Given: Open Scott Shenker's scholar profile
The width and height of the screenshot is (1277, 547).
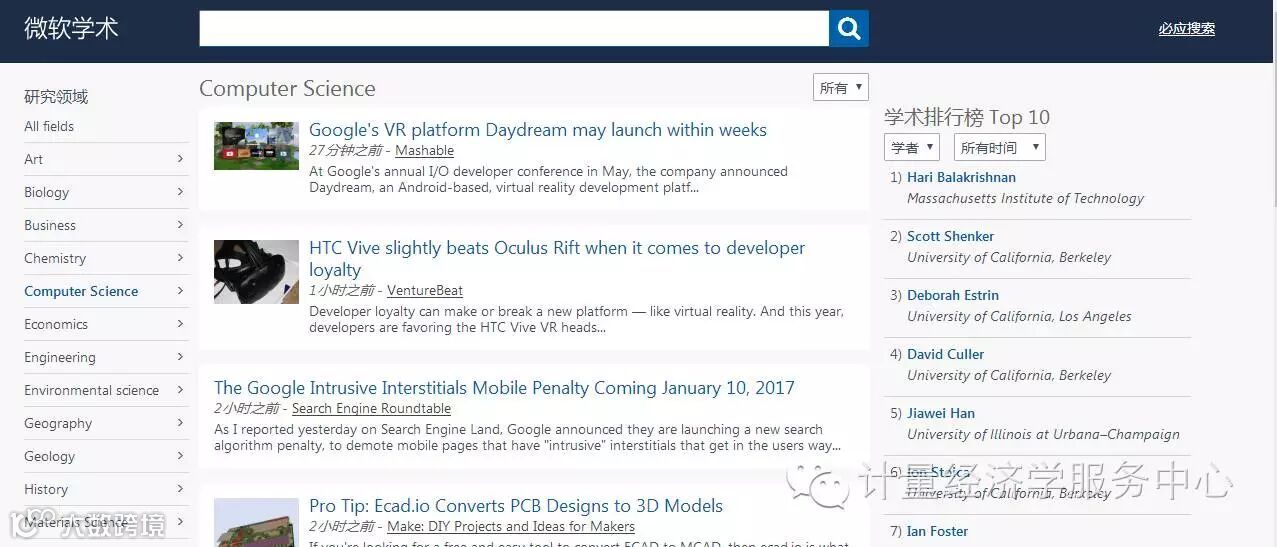Looking at the screenshot, I should click(x=950, y=237).
